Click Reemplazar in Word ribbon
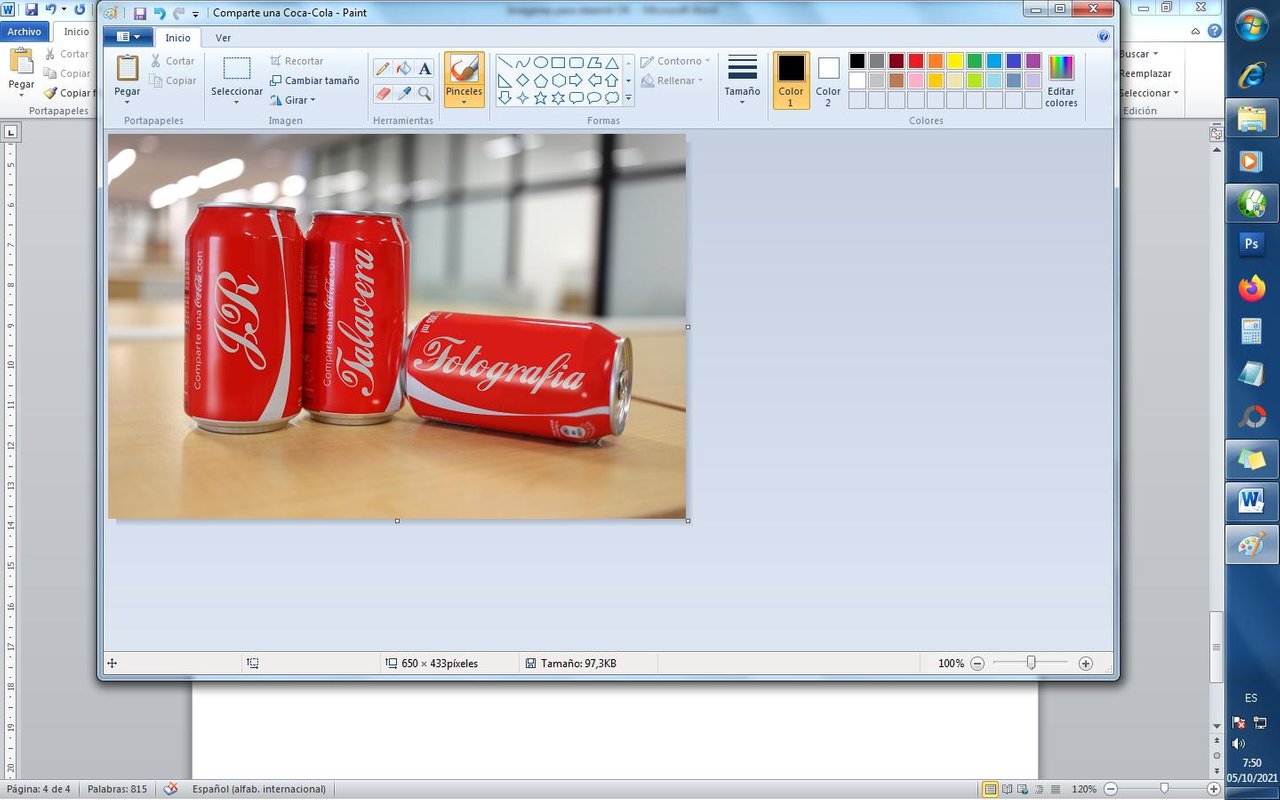The image size is (1280, 800). point(1145,73)
